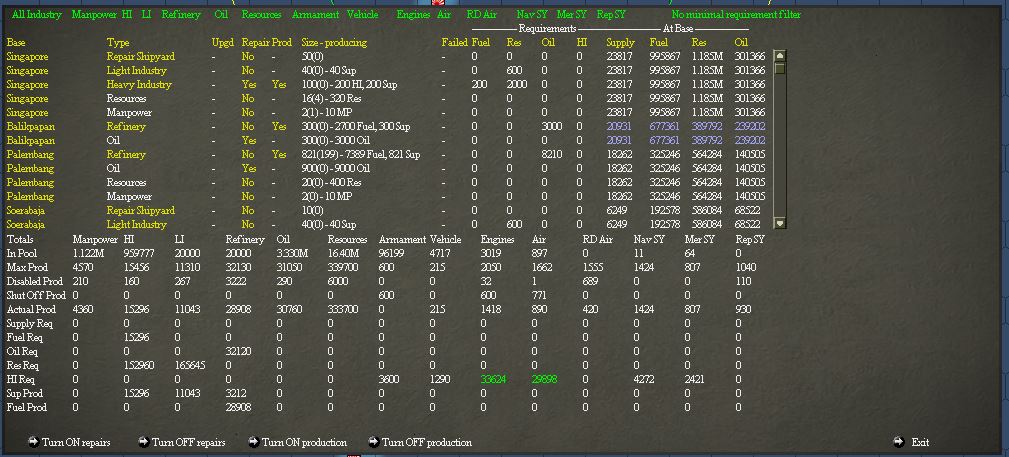Sort by the Type column header

click(118, 42)
